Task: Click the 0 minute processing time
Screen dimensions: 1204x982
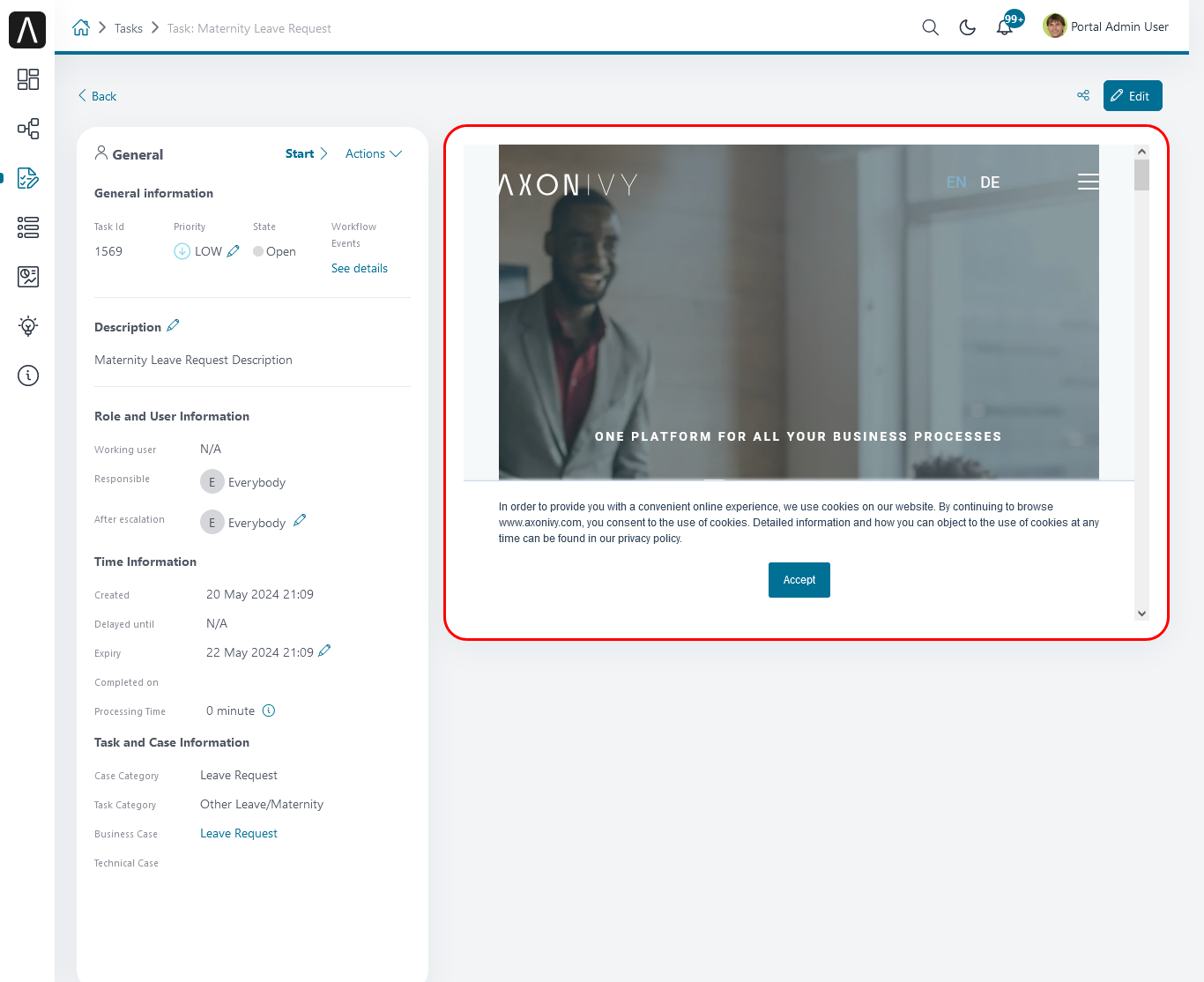Action: (230, 710)
